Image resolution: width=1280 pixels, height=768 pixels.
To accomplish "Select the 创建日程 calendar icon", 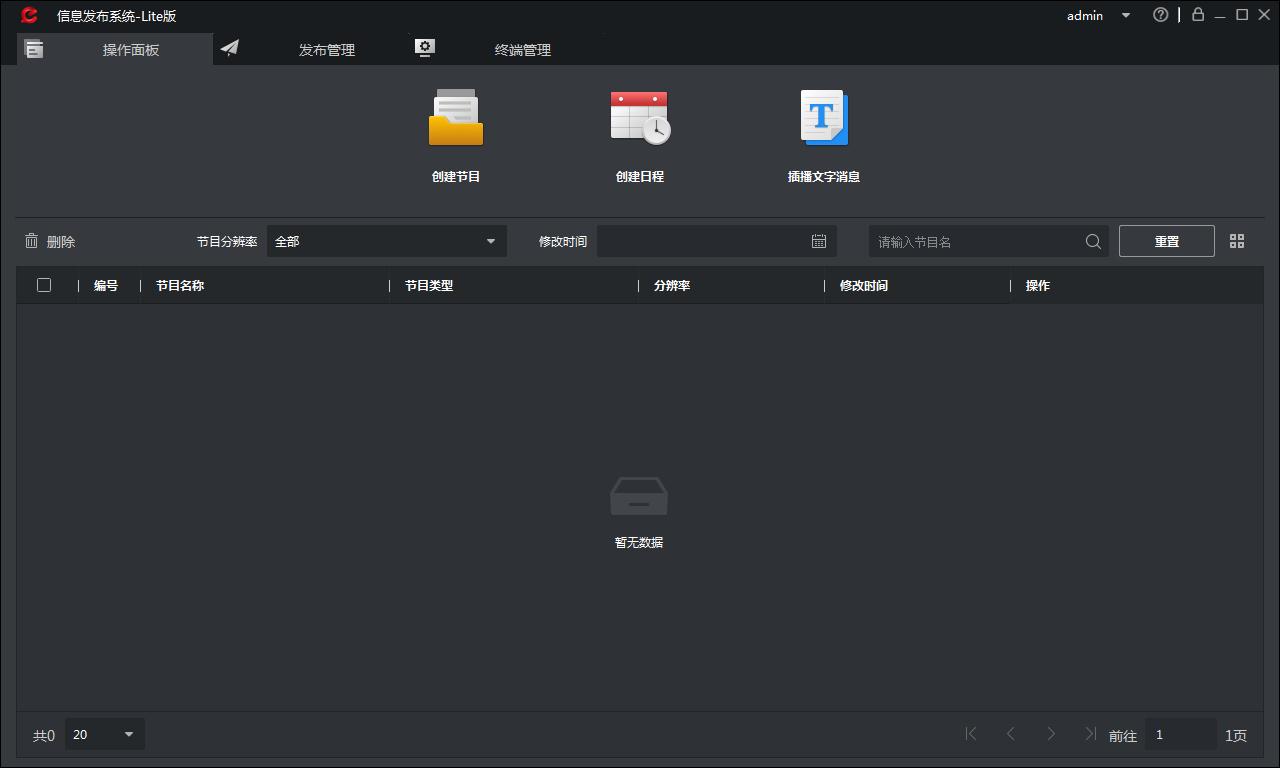I will [639, 116].
